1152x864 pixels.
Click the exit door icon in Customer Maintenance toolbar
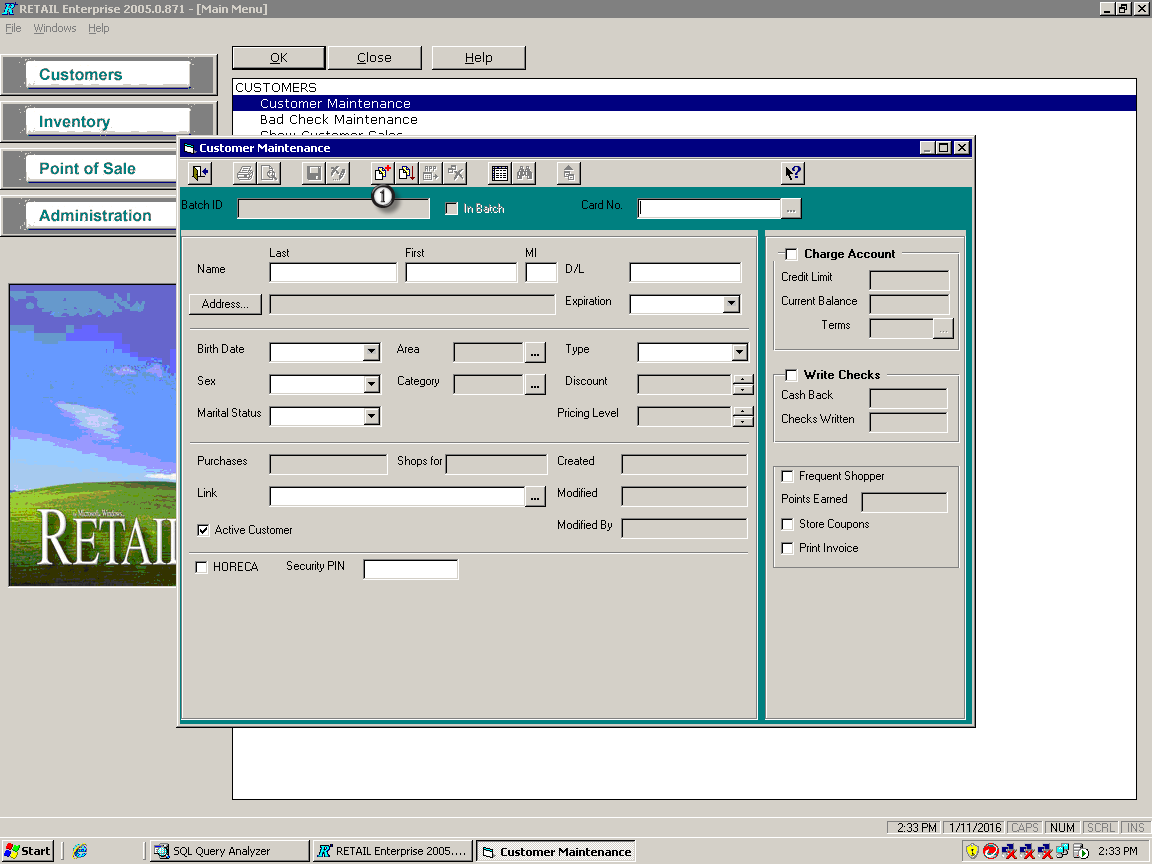(x=200, y=173)
